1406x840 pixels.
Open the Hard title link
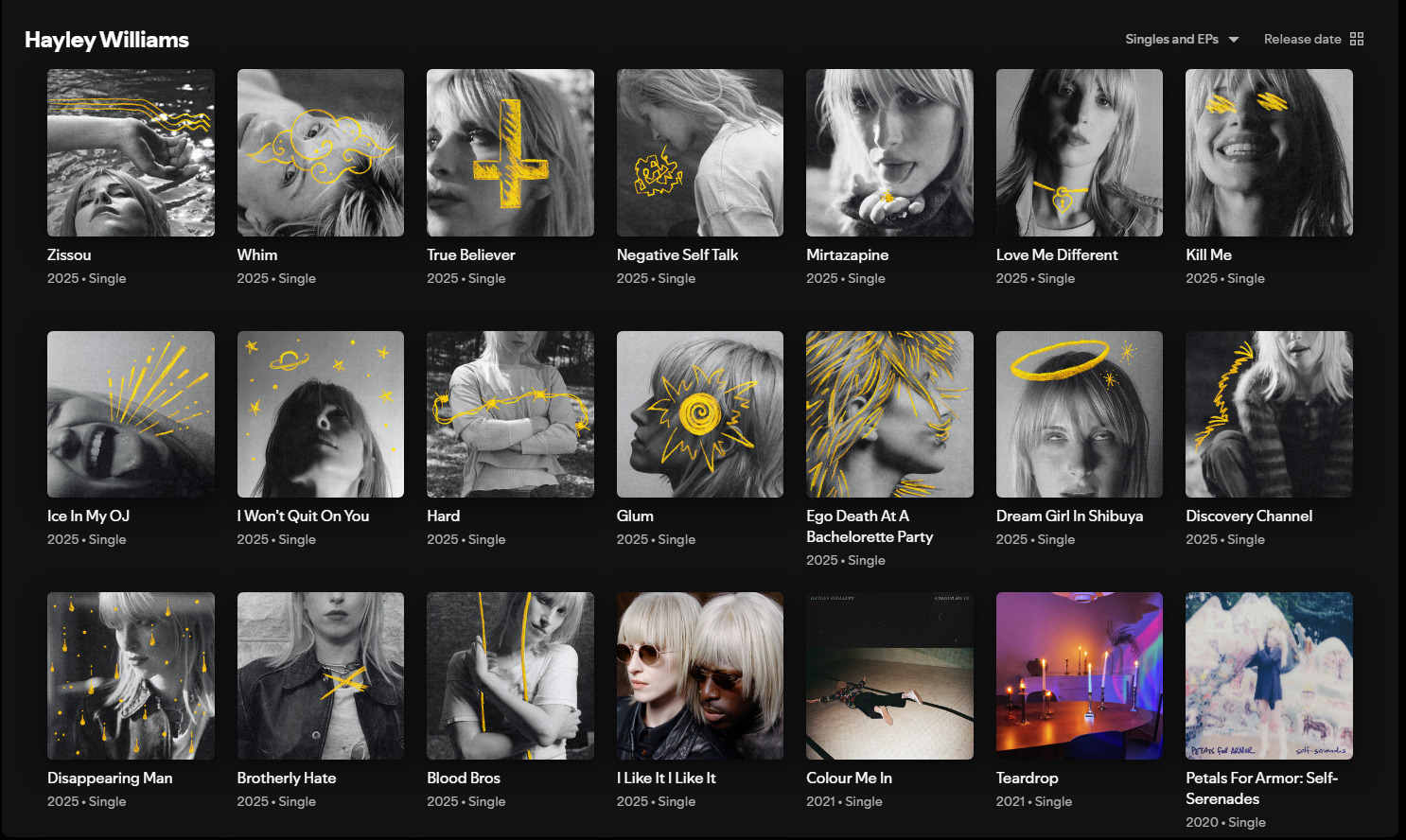point(443,516)
